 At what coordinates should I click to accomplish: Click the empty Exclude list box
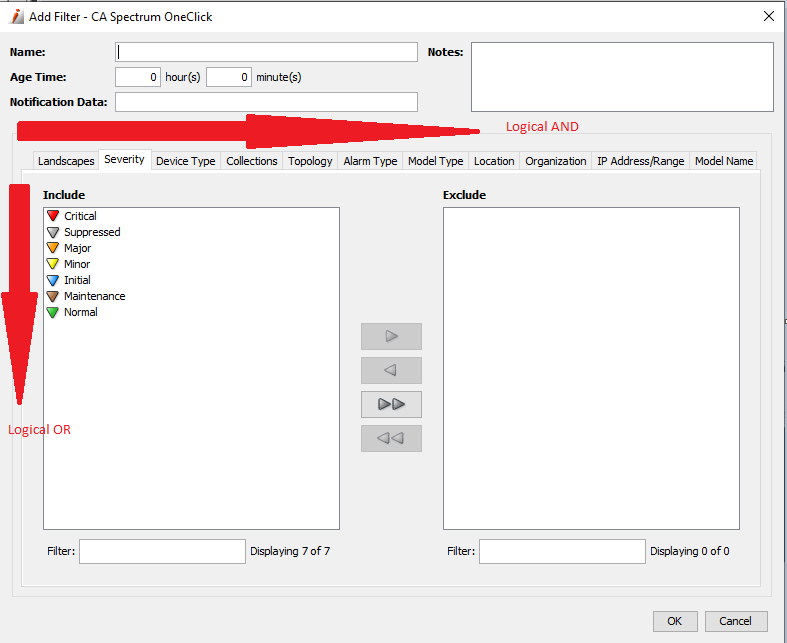pos(591,368)
